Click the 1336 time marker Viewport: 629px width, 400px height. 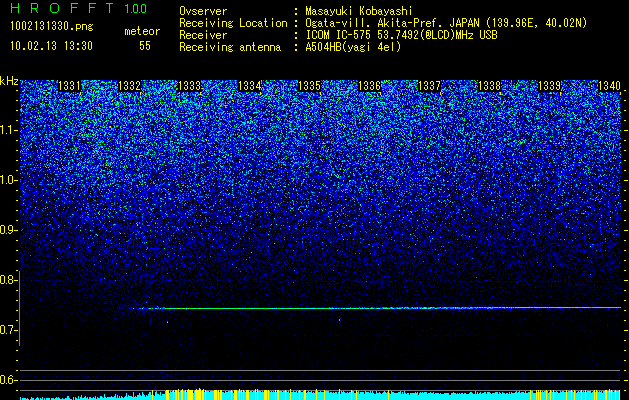tap(369, 86)
